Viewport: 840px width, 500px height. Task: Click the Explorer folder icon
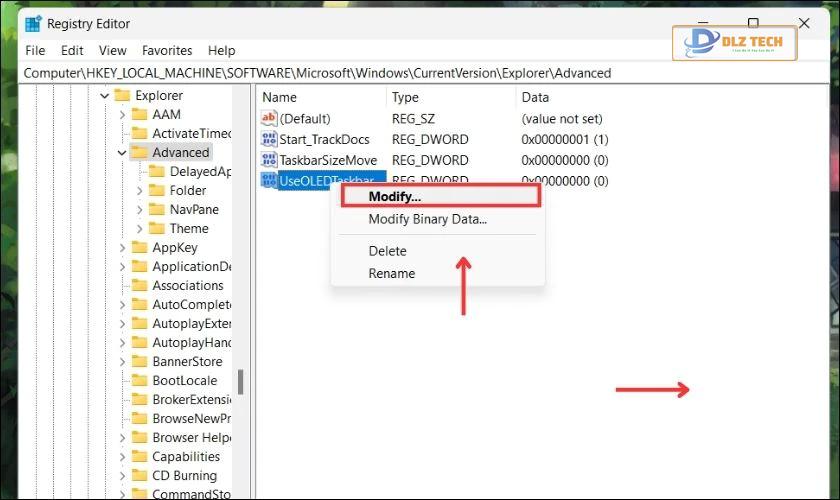click(122, 95)
